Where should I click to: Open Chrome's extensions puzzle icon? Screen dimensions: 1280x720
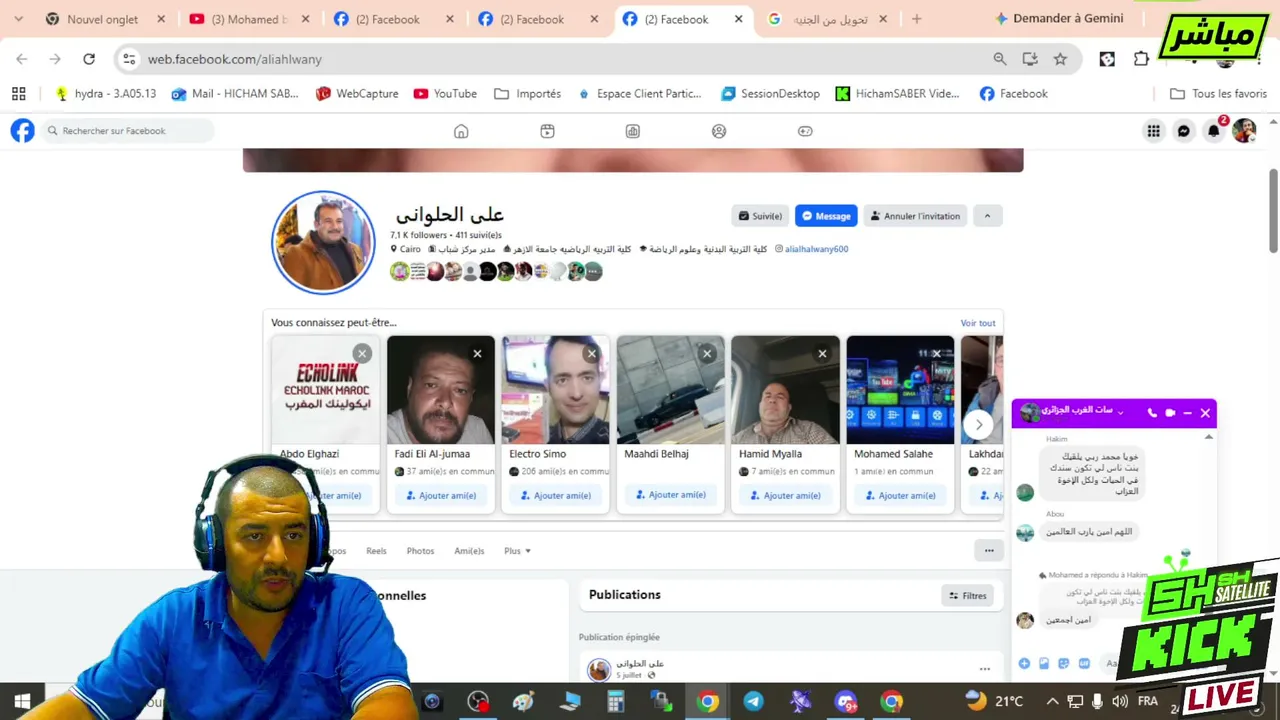[1141, 59]
